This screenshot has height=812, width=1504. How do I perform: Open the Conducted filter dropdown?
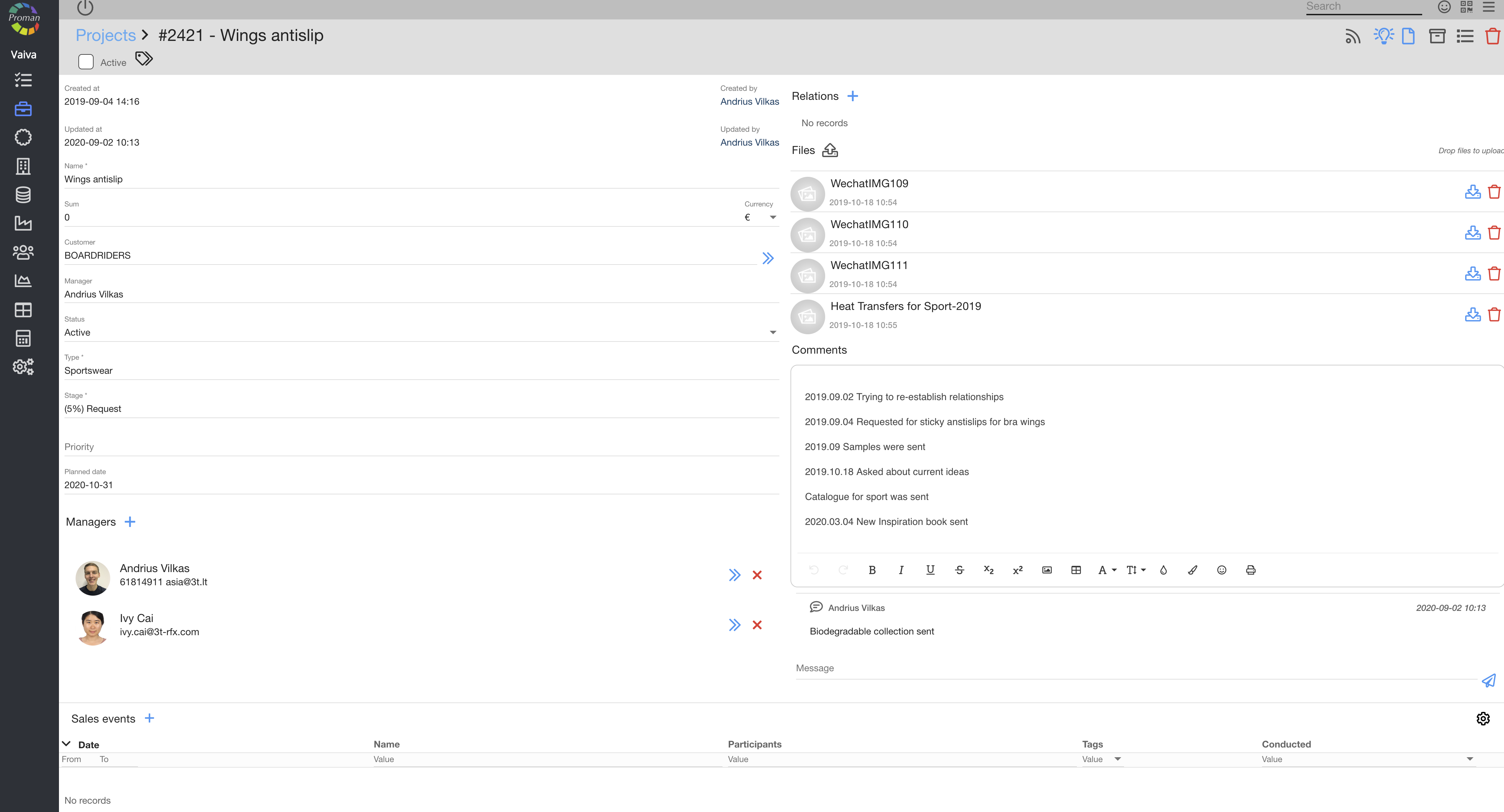coord(1470,759)
